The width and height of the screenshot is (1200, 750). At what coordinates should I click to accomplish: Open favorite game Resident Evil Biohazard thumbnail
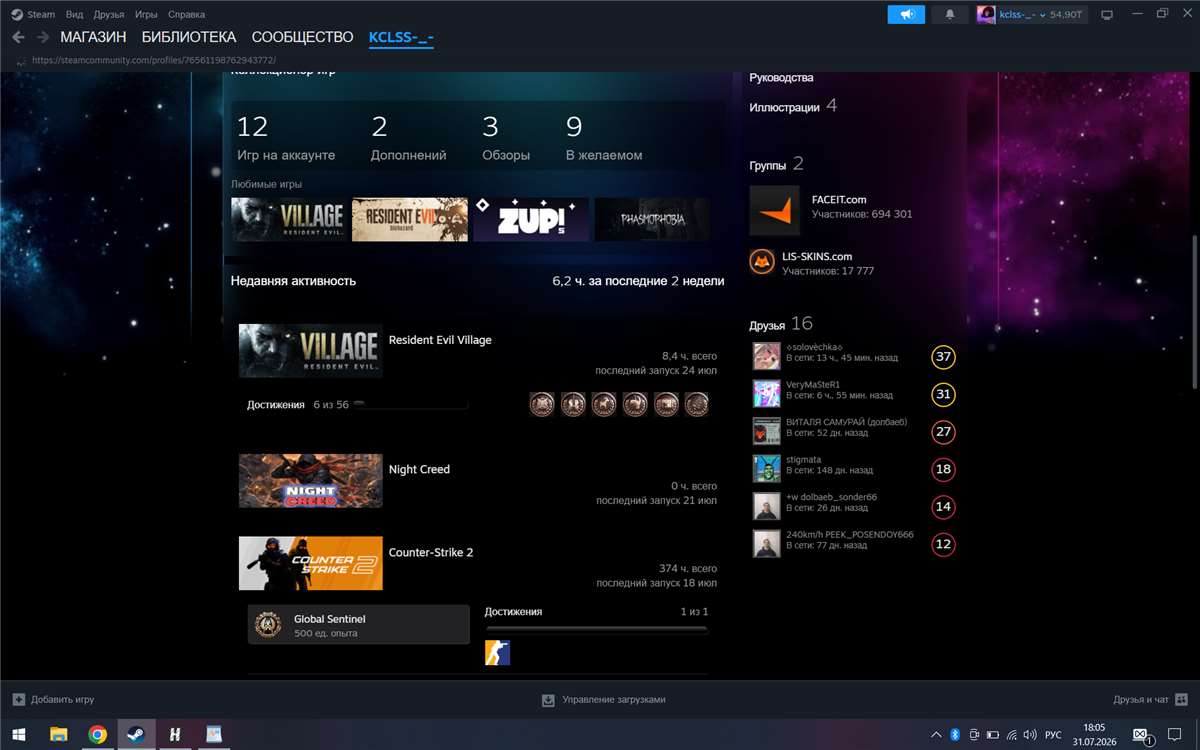coord(410,219)
